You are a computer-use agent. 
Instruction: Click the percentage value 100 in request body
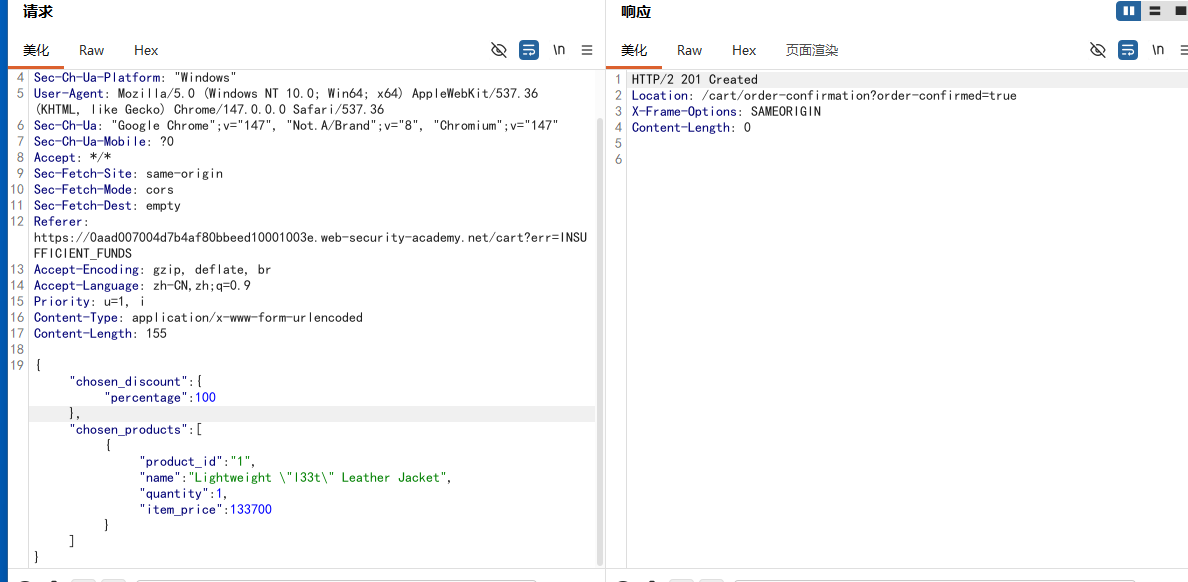205,397
